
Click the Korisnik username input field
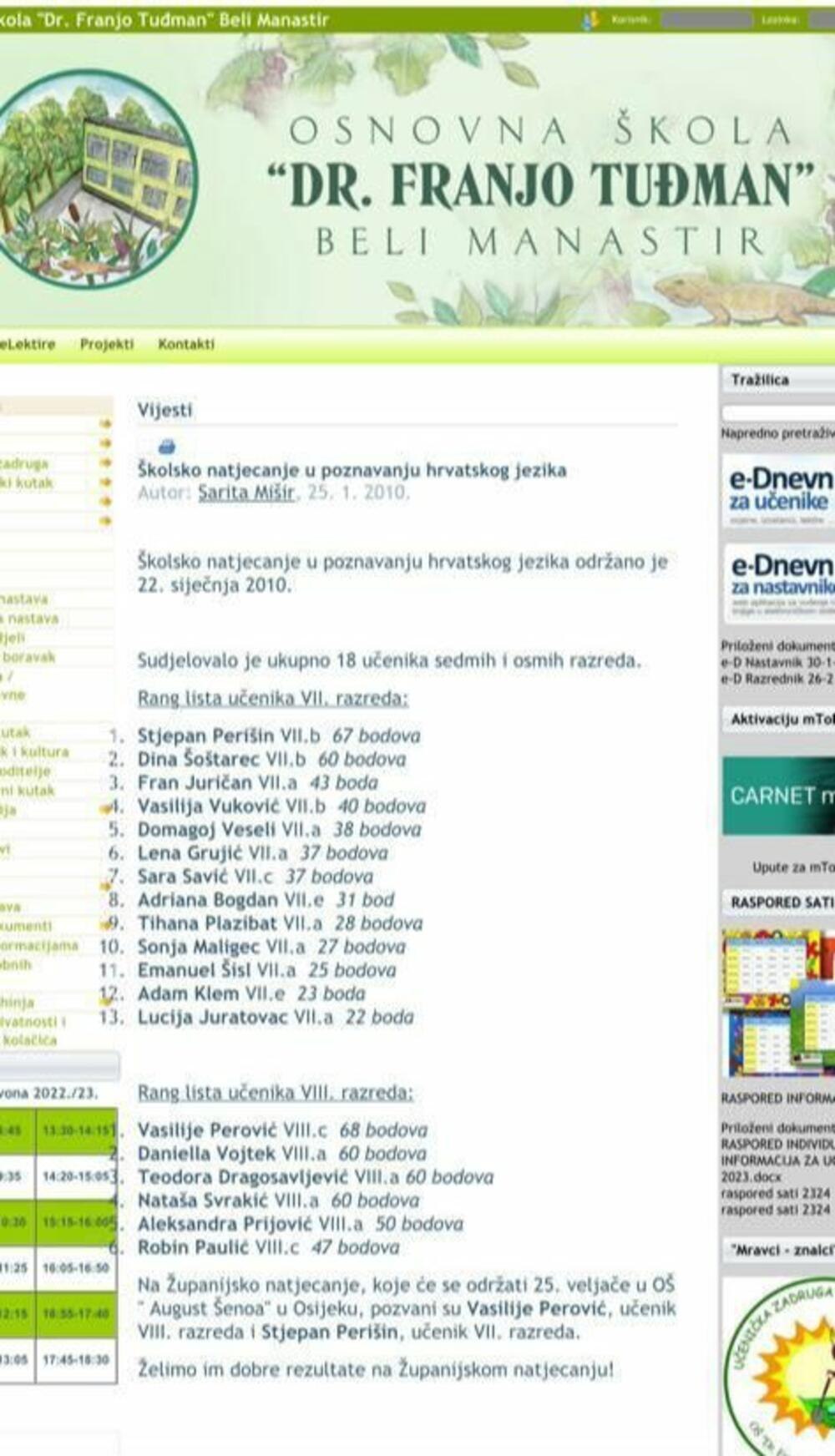[x=706, y=20]
